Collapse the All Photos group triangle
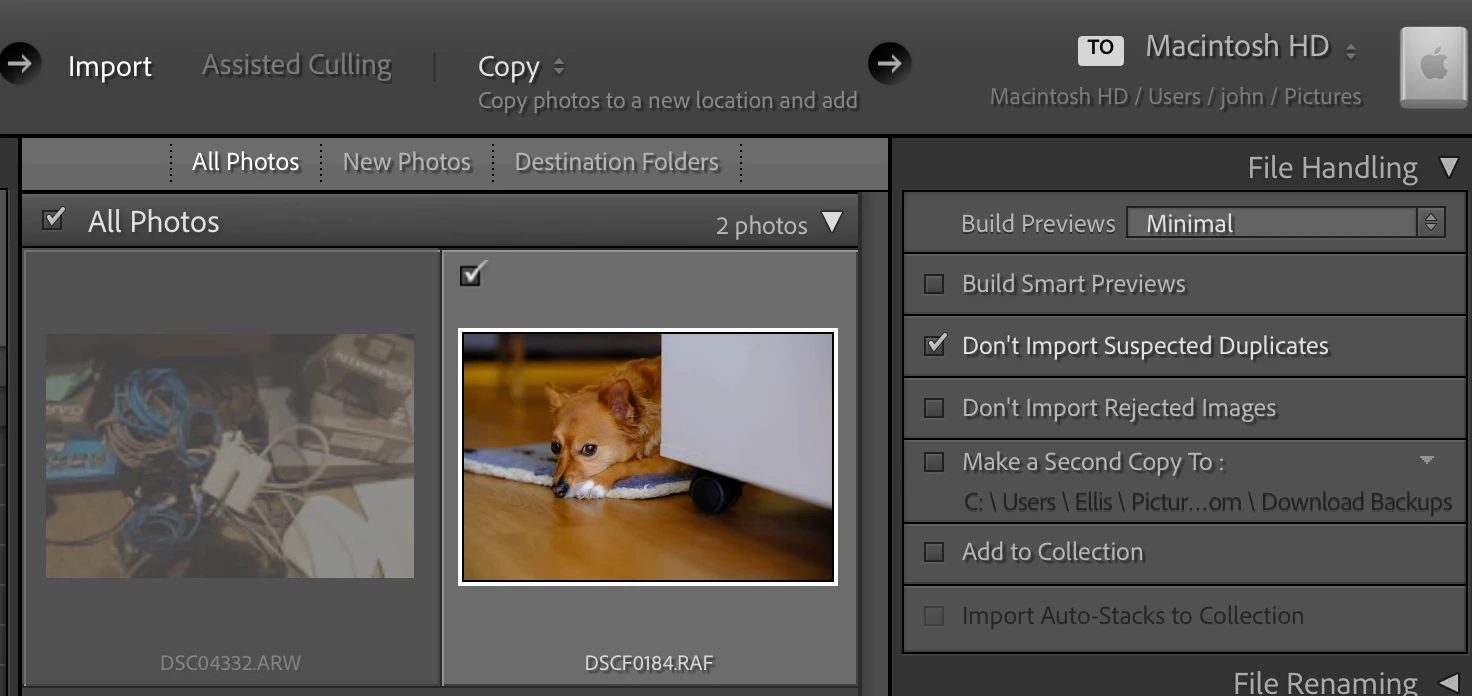The image size is (1472, 696). pos(832,222)
